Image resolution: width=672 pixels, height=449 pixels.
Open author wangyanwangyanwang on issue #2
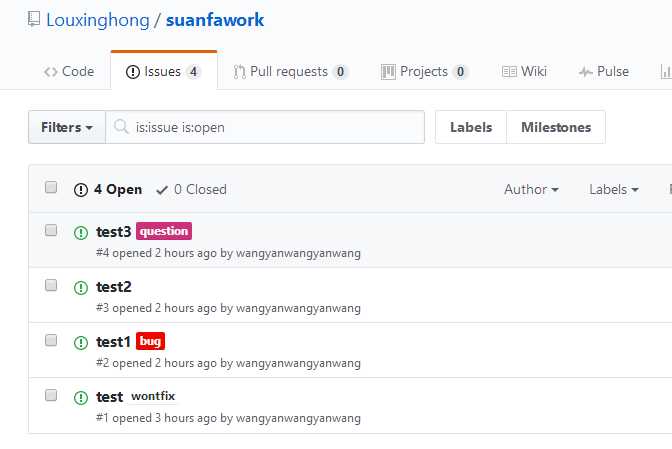(298, 363)
